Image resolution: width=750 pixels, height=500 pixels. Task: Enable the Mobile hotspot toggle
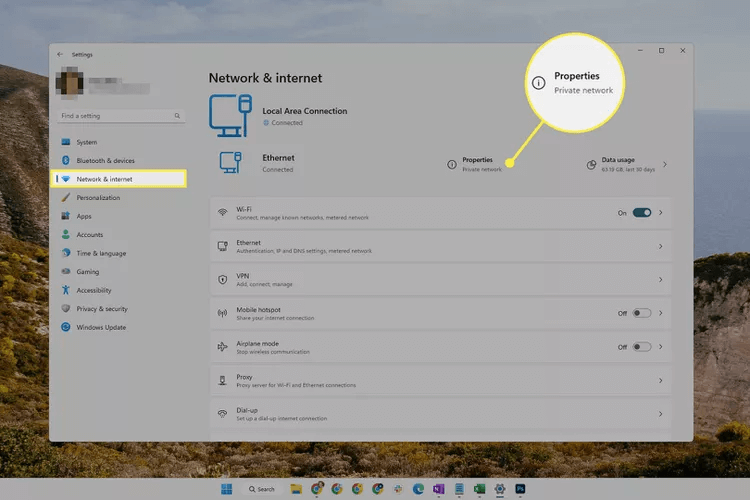click(x=642, y=313)
